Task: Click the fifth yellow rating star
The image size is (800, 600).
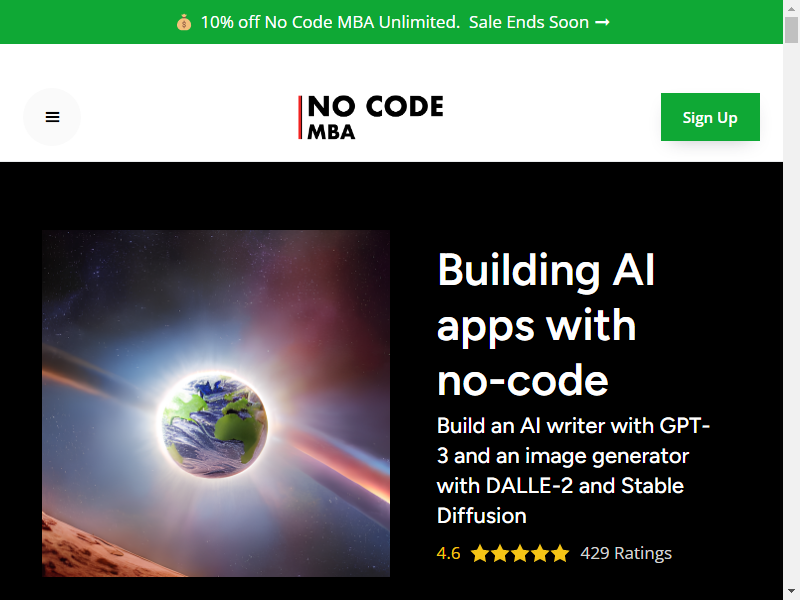Action: pos(560,553)
